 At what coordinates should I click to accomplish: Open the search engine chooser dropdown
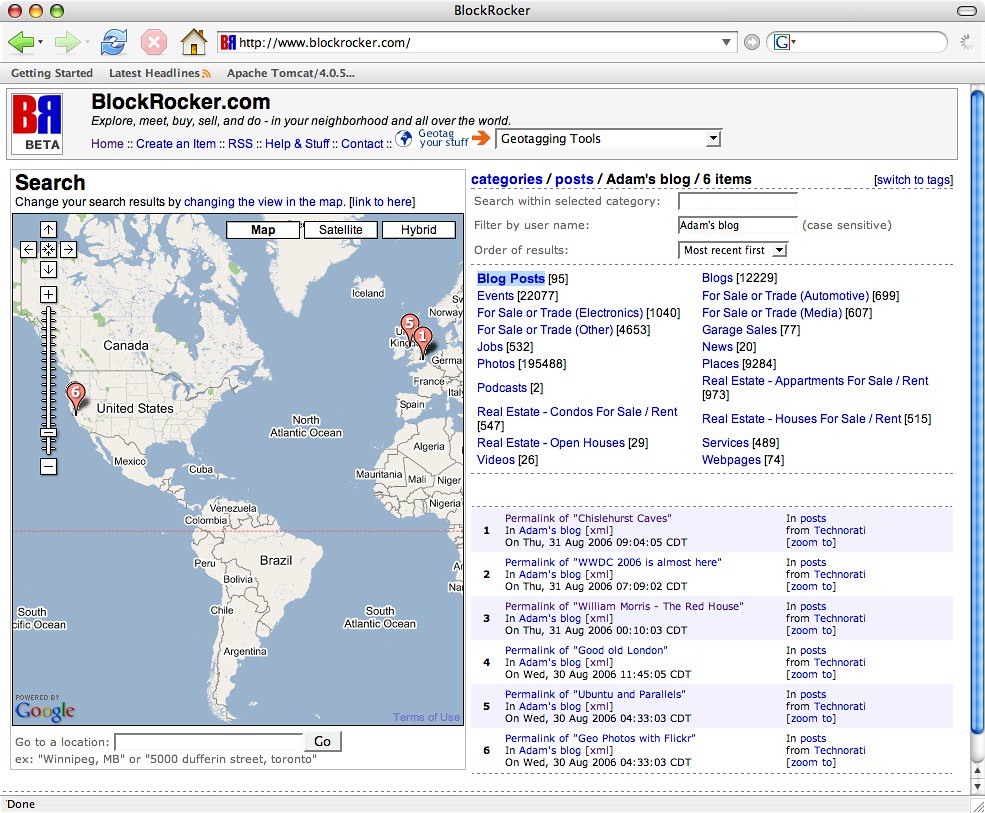[785, 42]
